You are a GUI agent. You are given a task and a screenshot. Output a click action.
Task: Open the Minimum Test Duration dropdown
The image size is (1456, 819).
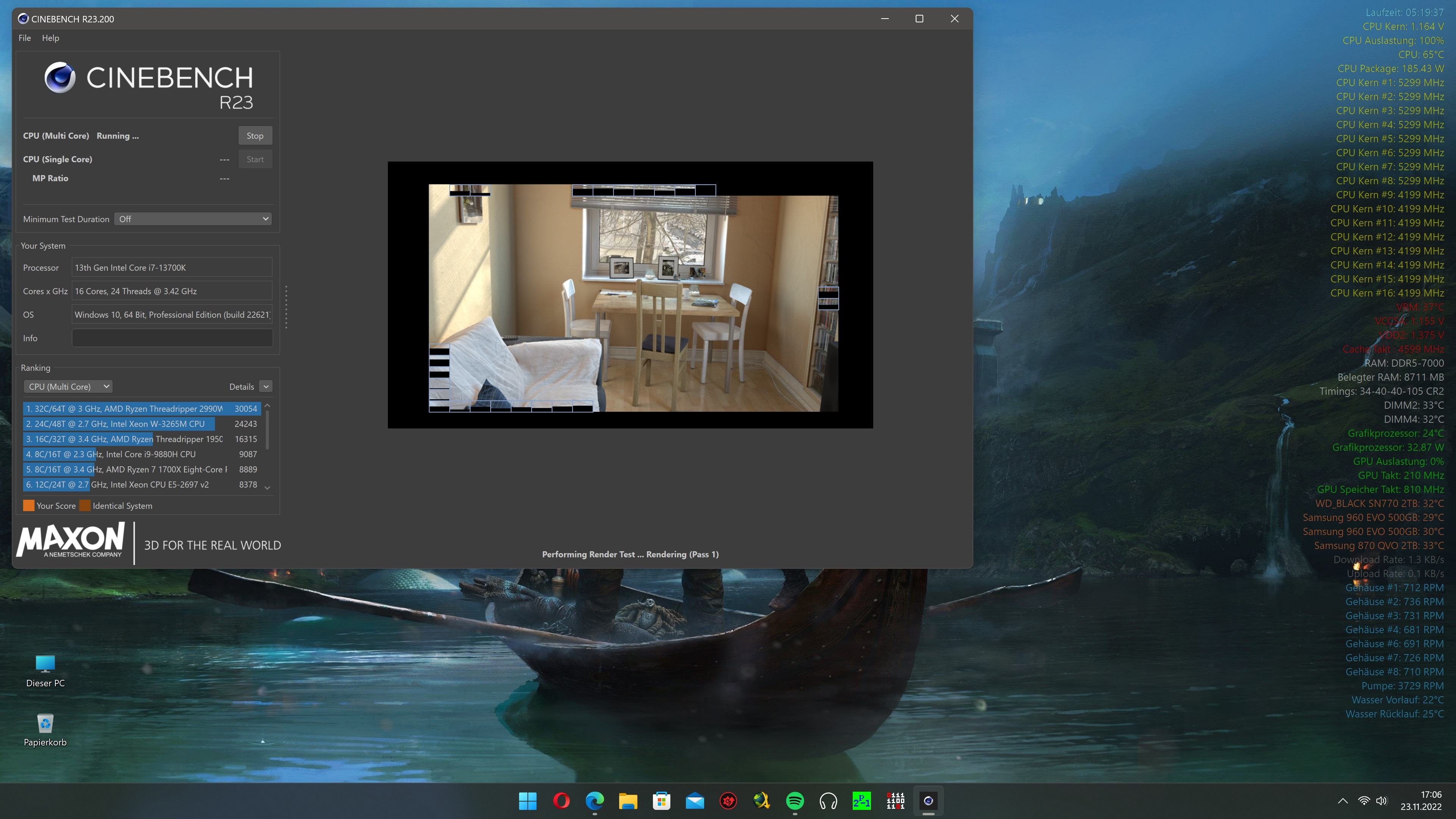click(x=193, y=219)
